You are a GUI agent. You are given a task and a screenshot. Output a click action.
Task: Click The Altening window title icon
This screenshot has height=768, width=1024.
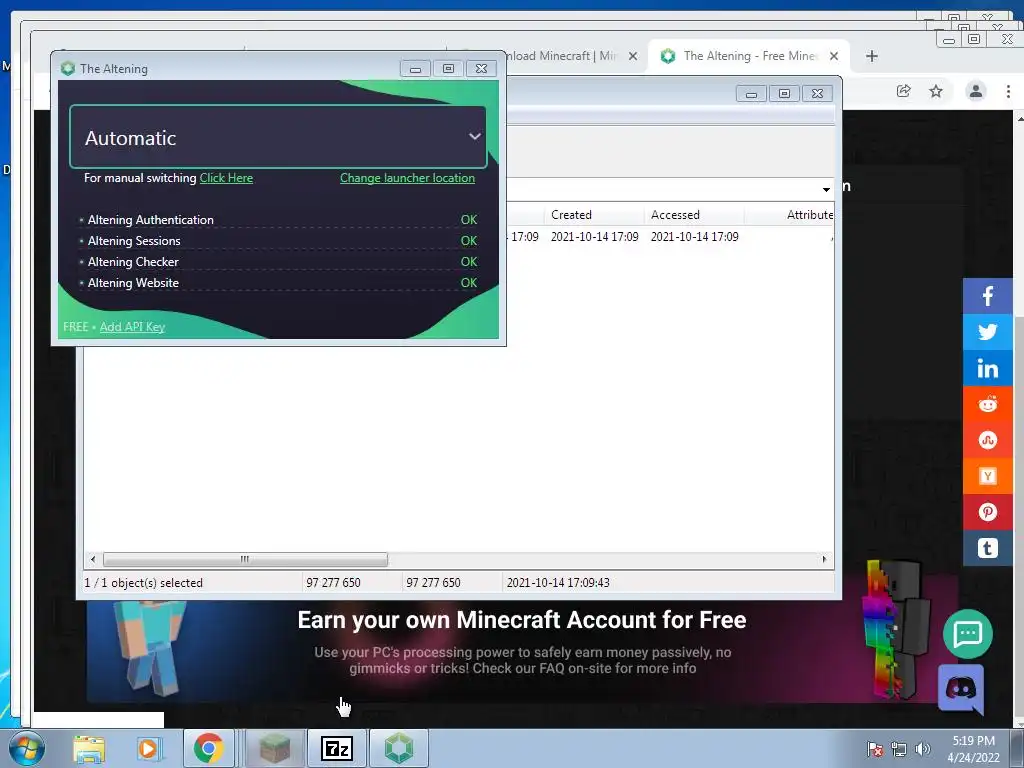(67, 69)
